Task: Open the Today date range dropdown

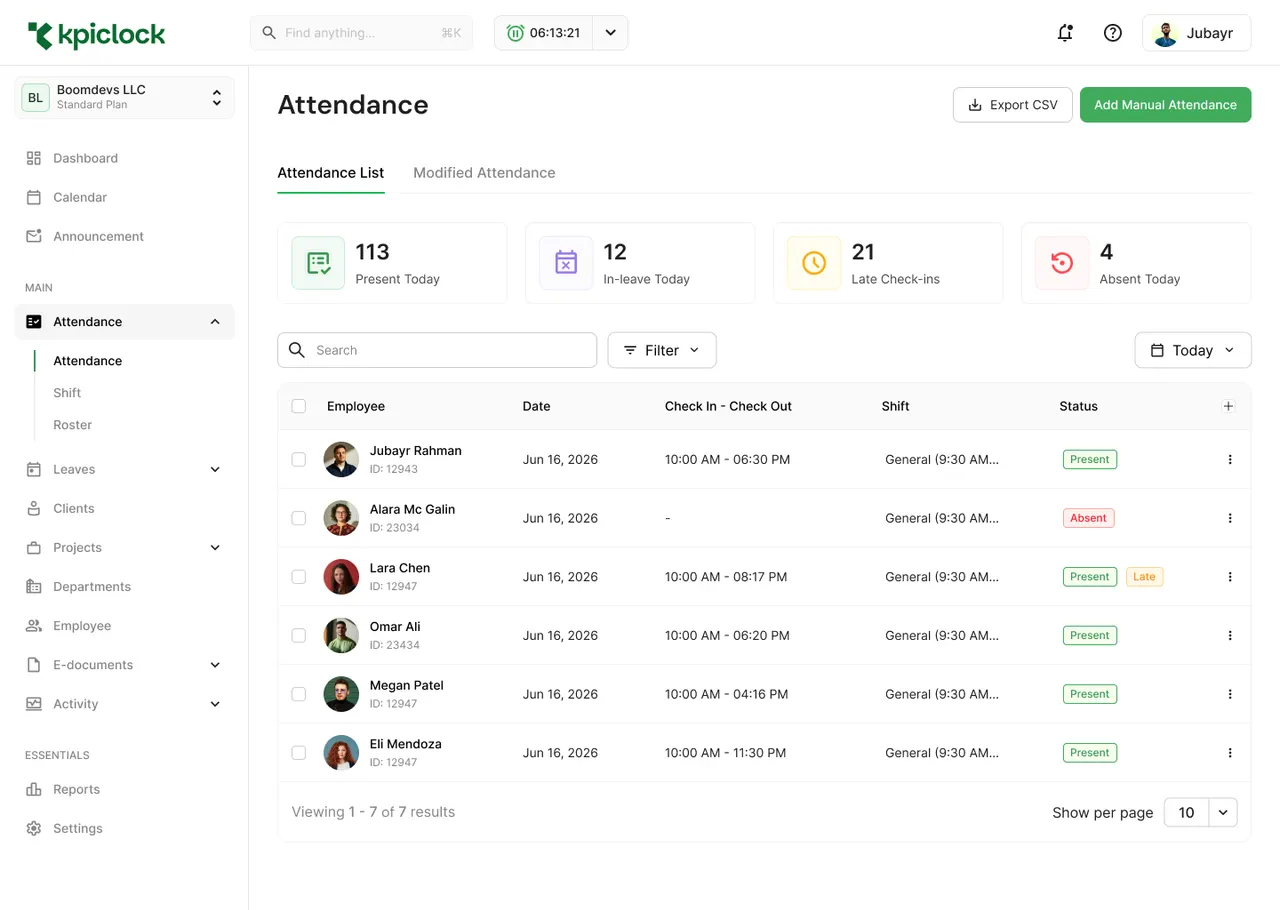Action: 1193,350
